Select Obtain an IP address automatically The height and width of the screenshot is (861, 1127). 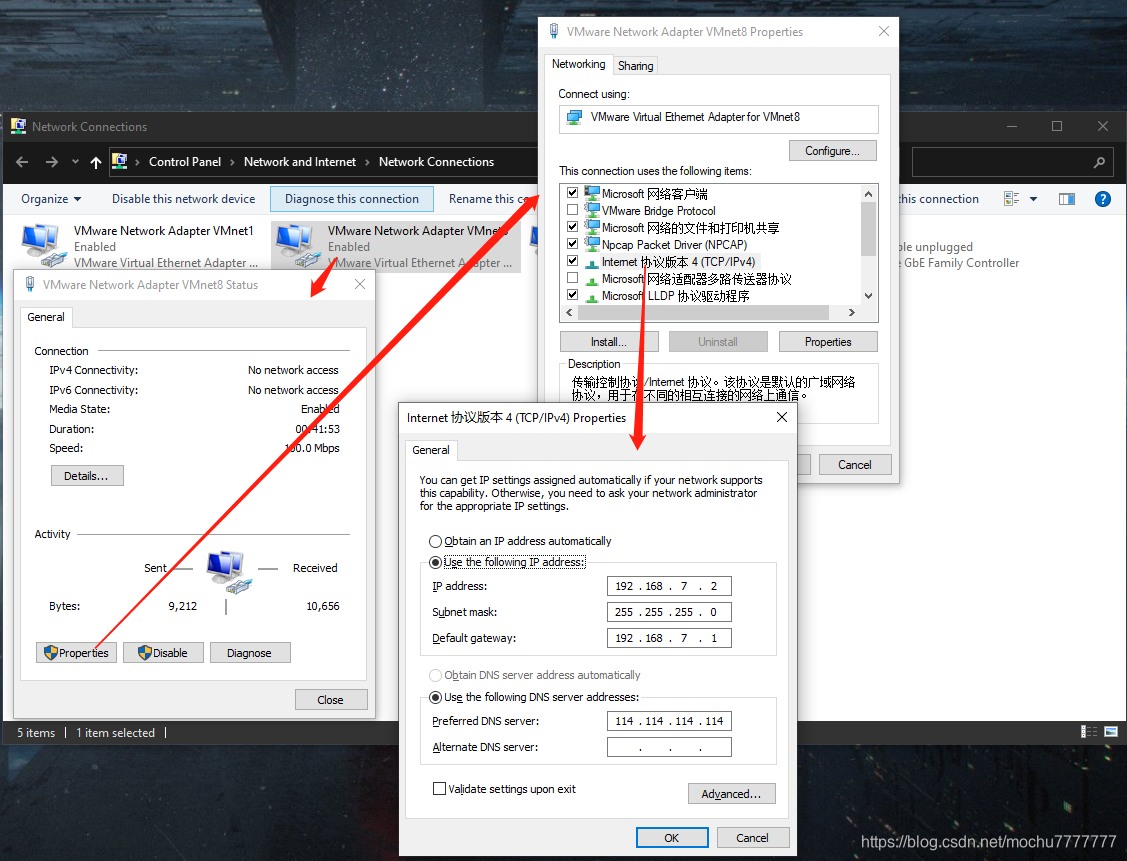pyautogui.click(x=436, y=541)
